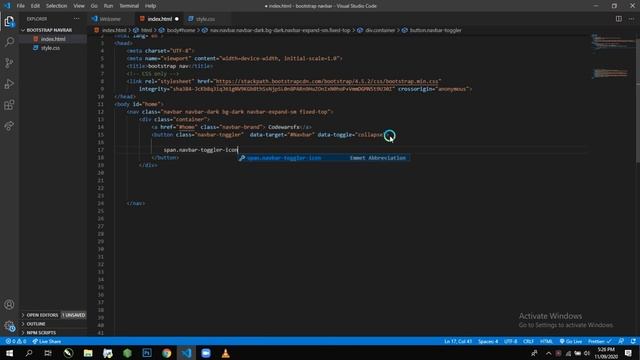Image resolution: width=640 pixels, height=360 pixels.
Task: Open the Manage gear icon
Action: tap(9, 326)
